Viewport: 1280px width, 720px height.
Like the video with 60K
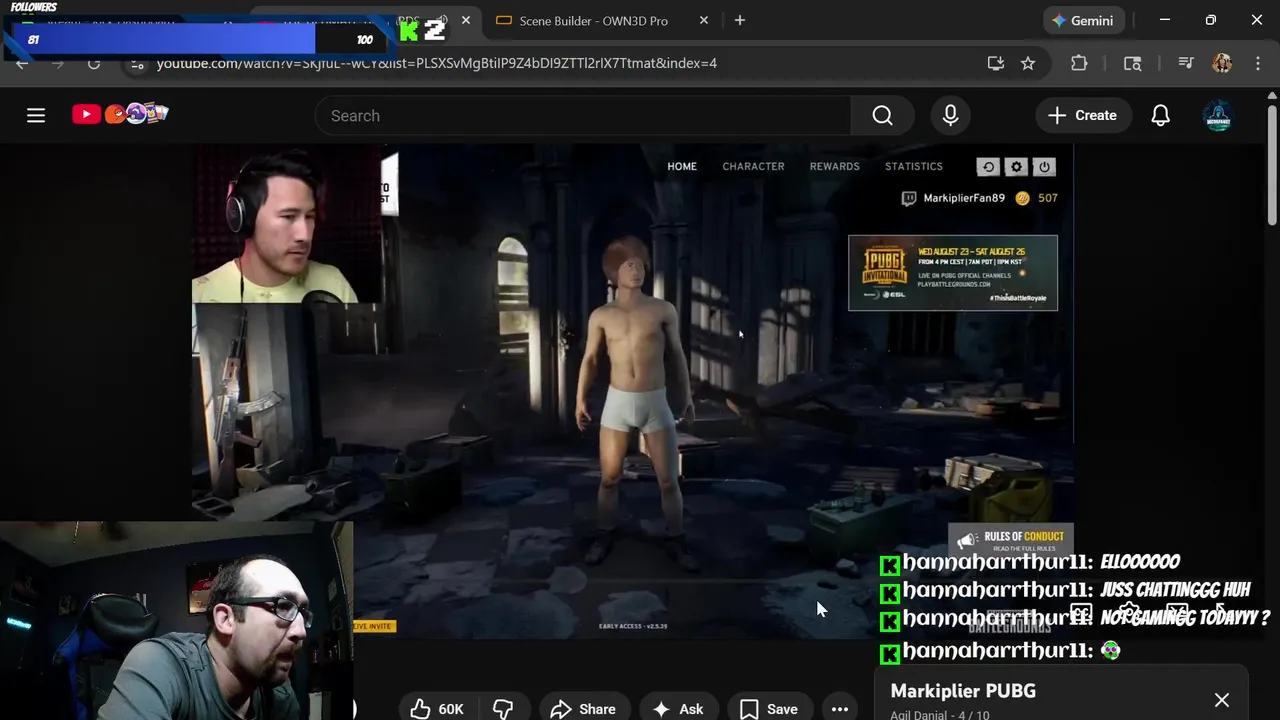(437, 708)
